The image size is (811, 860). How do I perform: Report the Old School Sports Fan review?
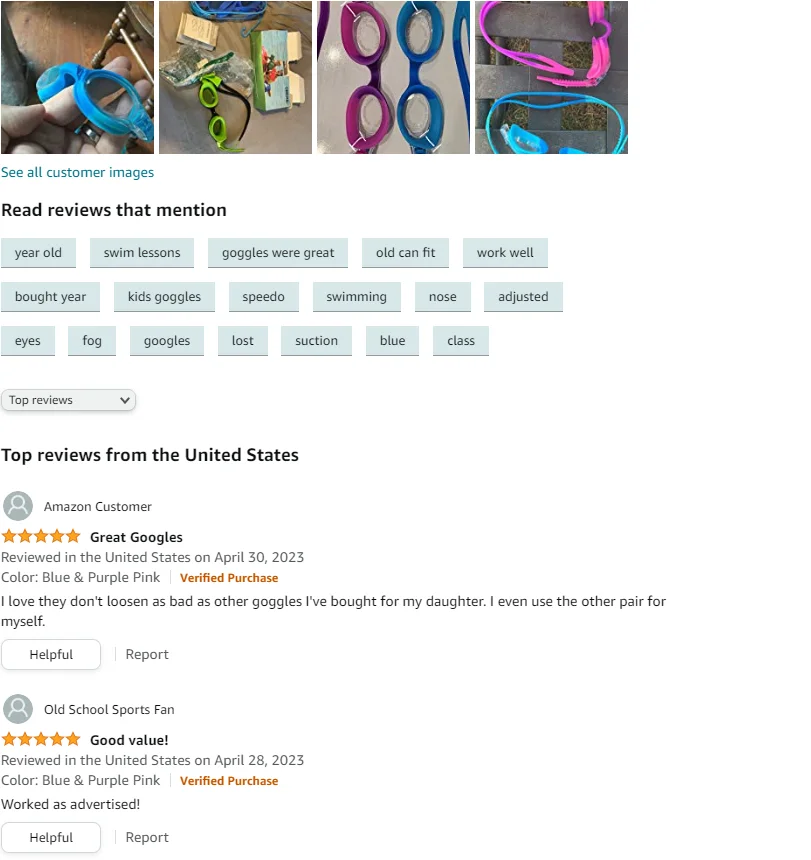point(147,838)
